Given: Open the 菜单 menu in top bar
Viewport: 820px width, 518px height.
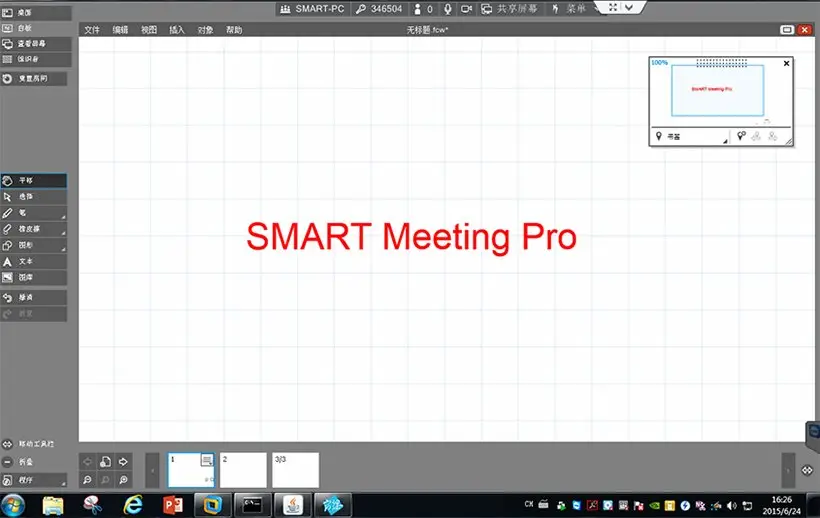Looking at the screenshot, I should pyautogui.click(x=569, y=9).
